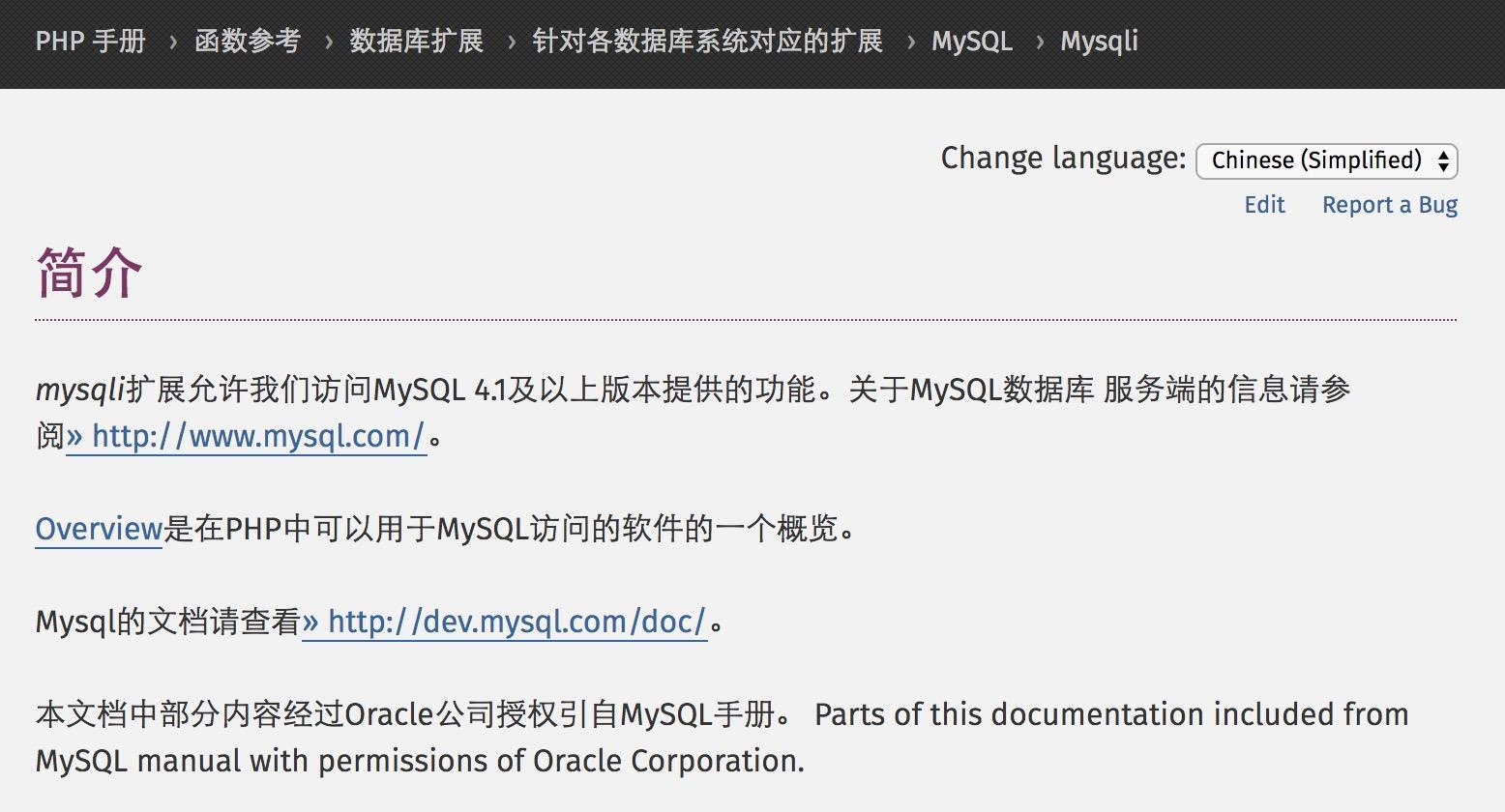Navigate to PHP 手册 in the breadcrumb
This screenshot has width=1505, height=812.
pyautogui.click(x=90, y=41)
